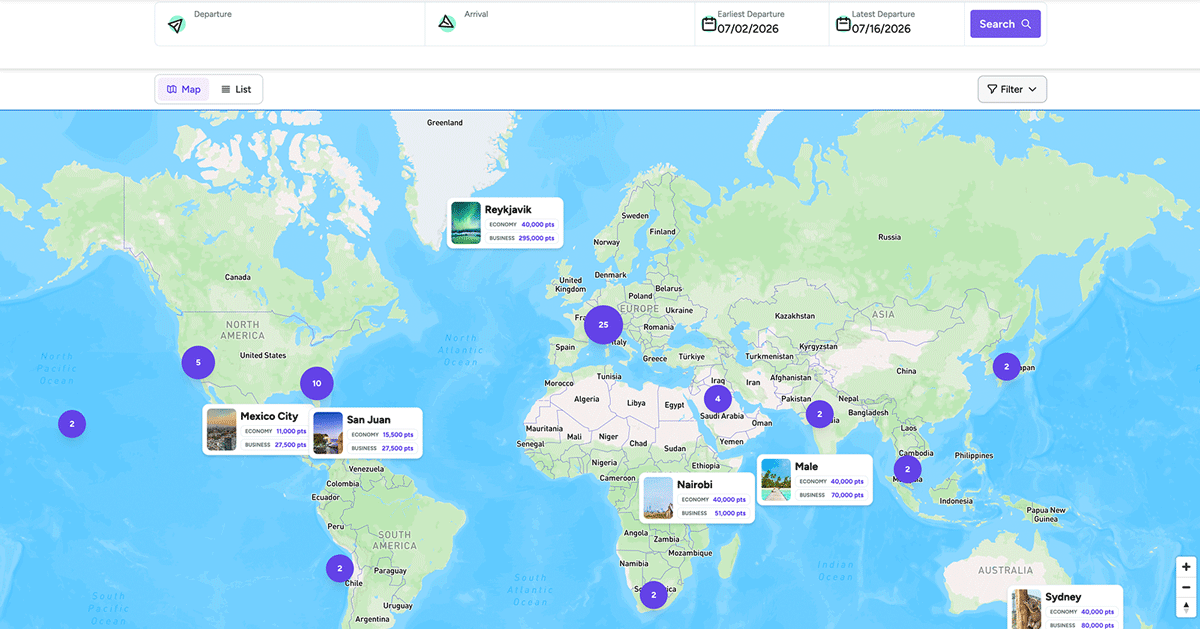This screenshot has height=629, width=1200.
Task: Zoom in the map with plus
Action: click(x=1186, y=567)
